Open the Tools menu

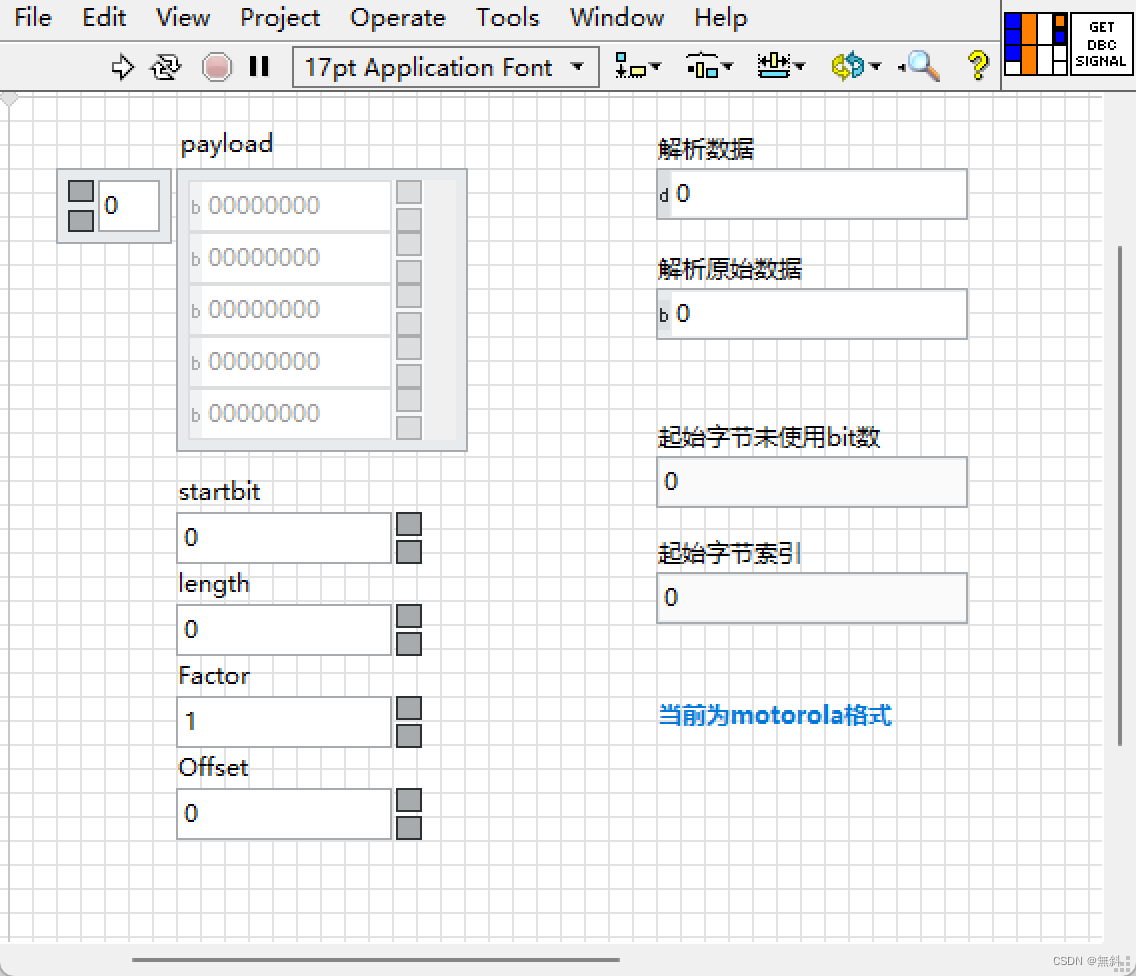pyautogui.click(x=507, y=17)
